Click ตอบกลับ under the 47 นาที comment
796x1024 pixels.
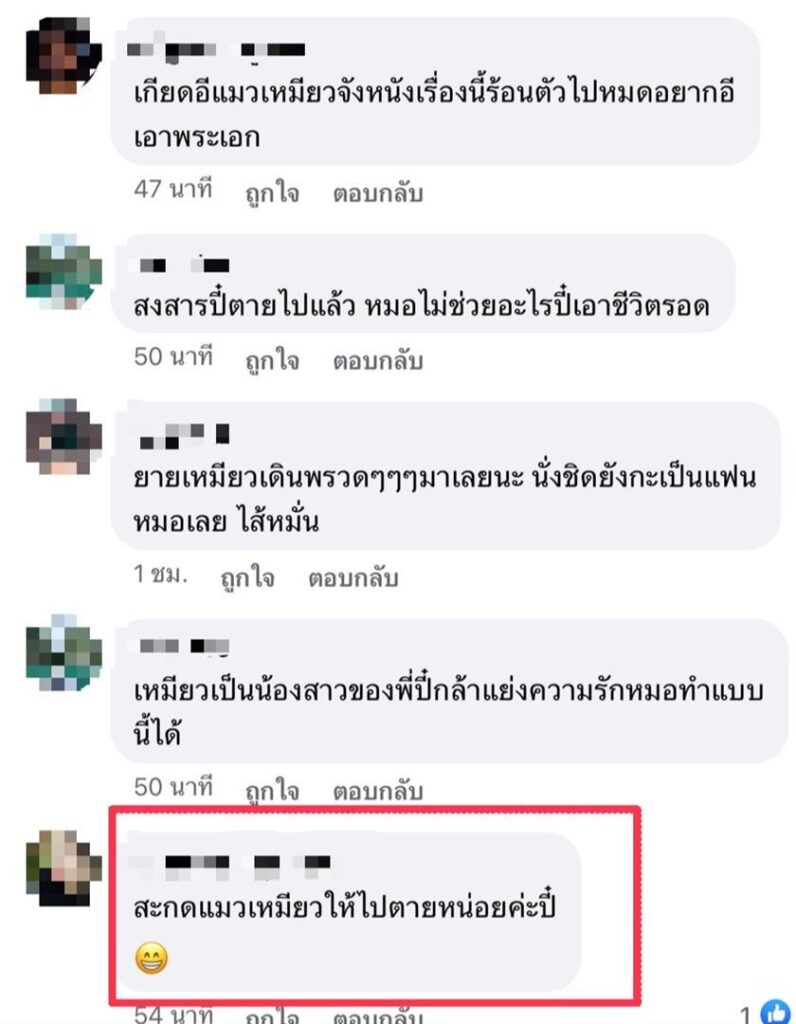tap(378, 193)
